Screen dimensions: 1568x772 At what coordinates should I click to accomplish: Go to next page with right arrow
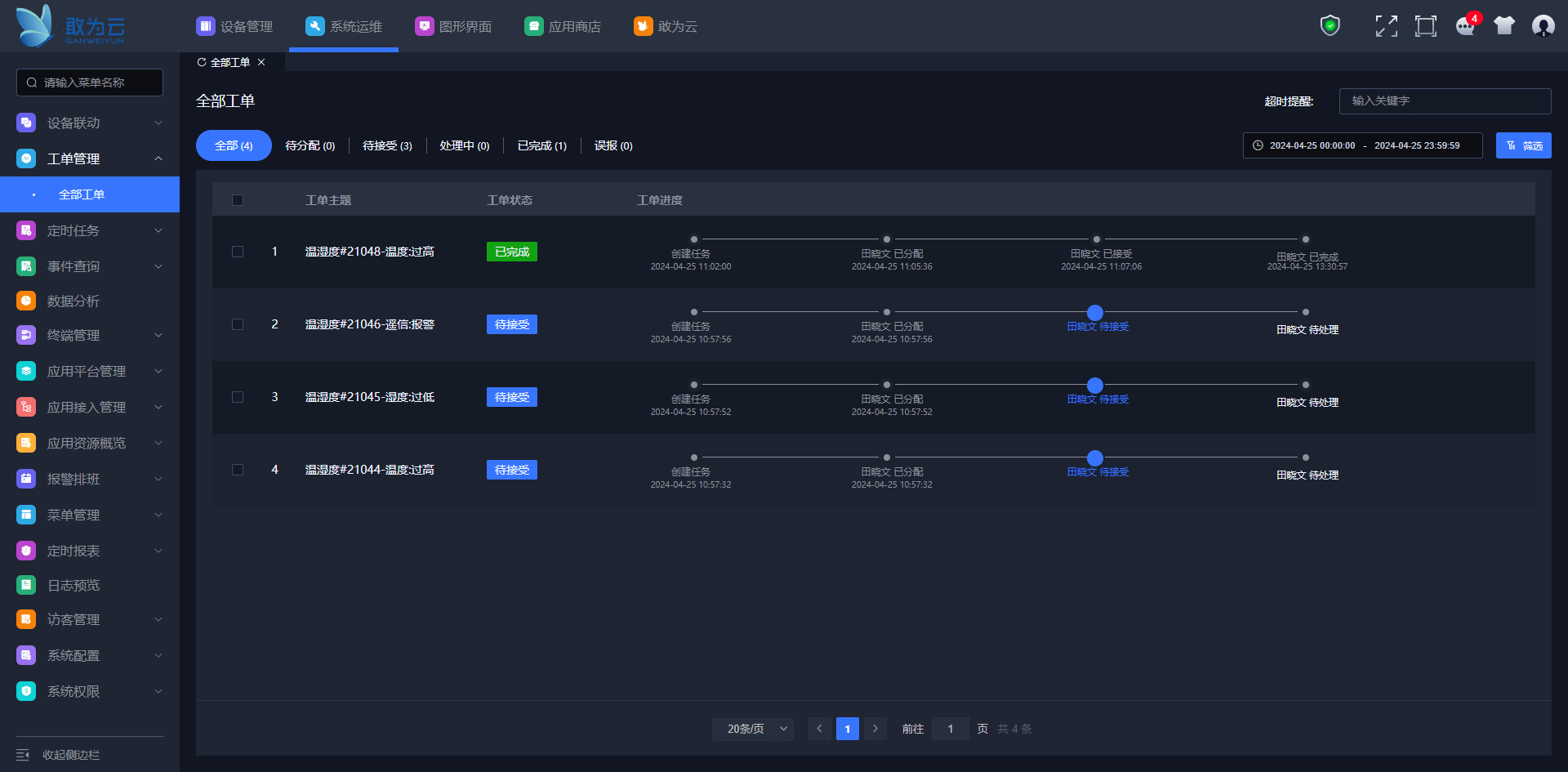click(875, 729)
